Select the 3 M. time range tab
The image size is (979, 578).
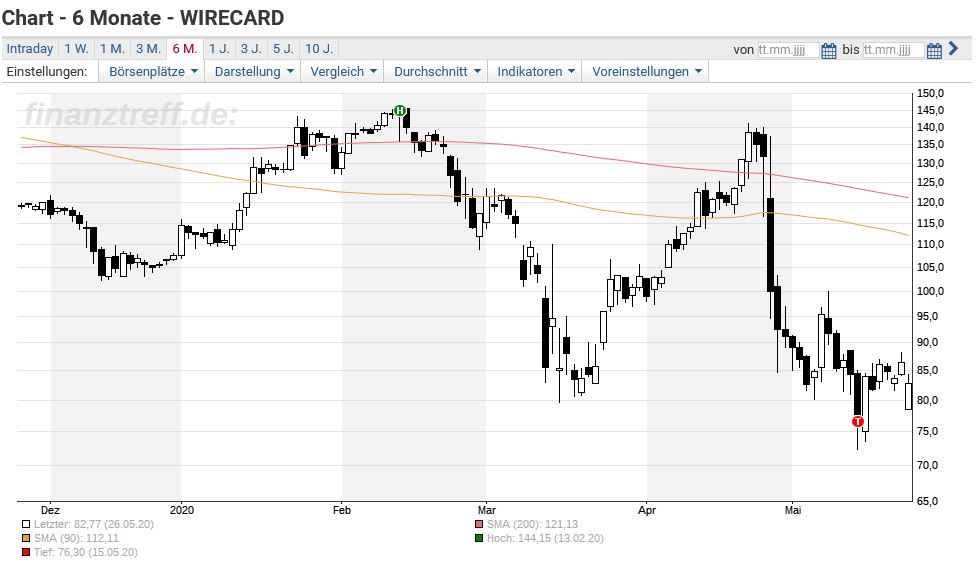[x=149, y=49]
